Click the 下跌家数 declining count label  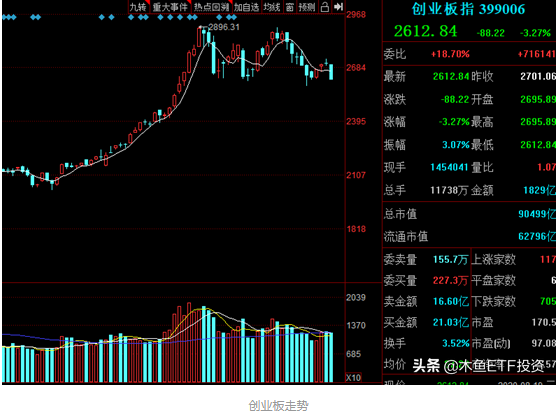click(493, 301)
